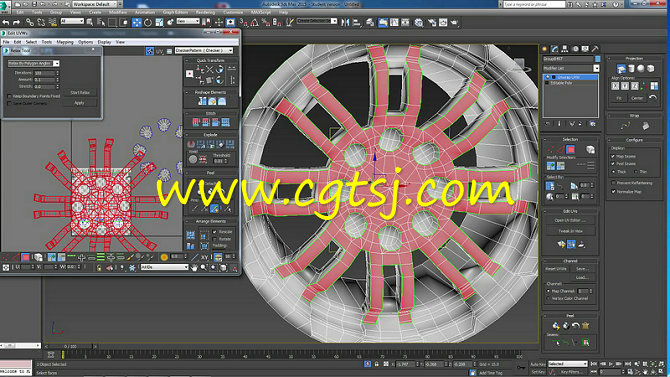Click Apply in Relax Tool dialog

(x=79, y=103)
